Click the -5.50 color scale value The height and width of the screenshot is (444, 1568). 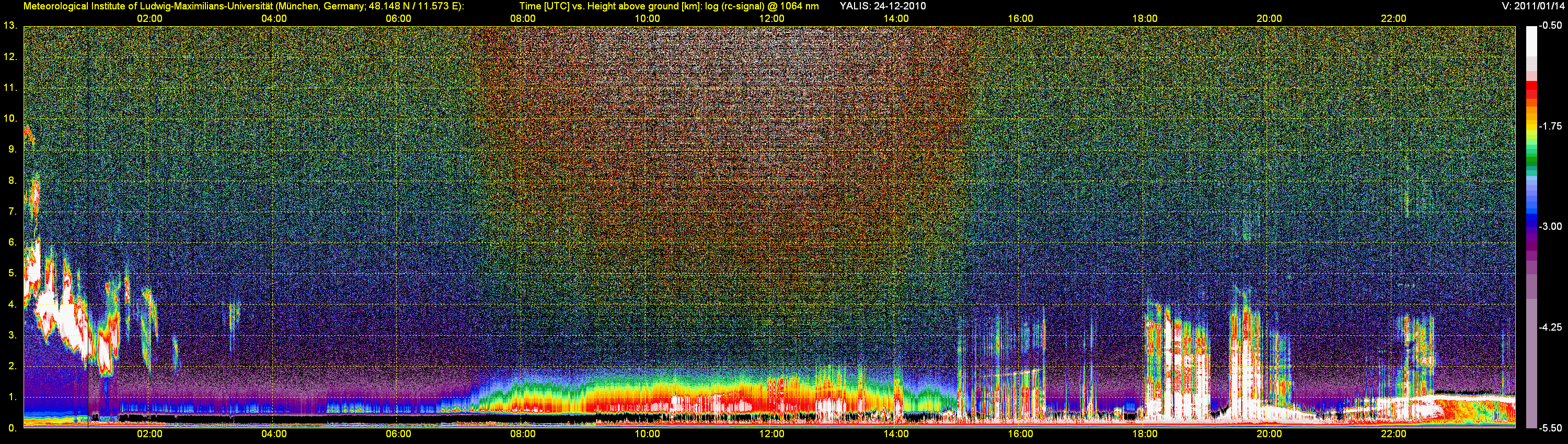tap(1550, 428)
